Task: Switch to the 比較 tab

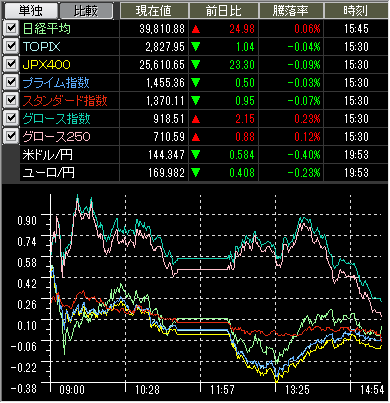Action: click(86, 11)
